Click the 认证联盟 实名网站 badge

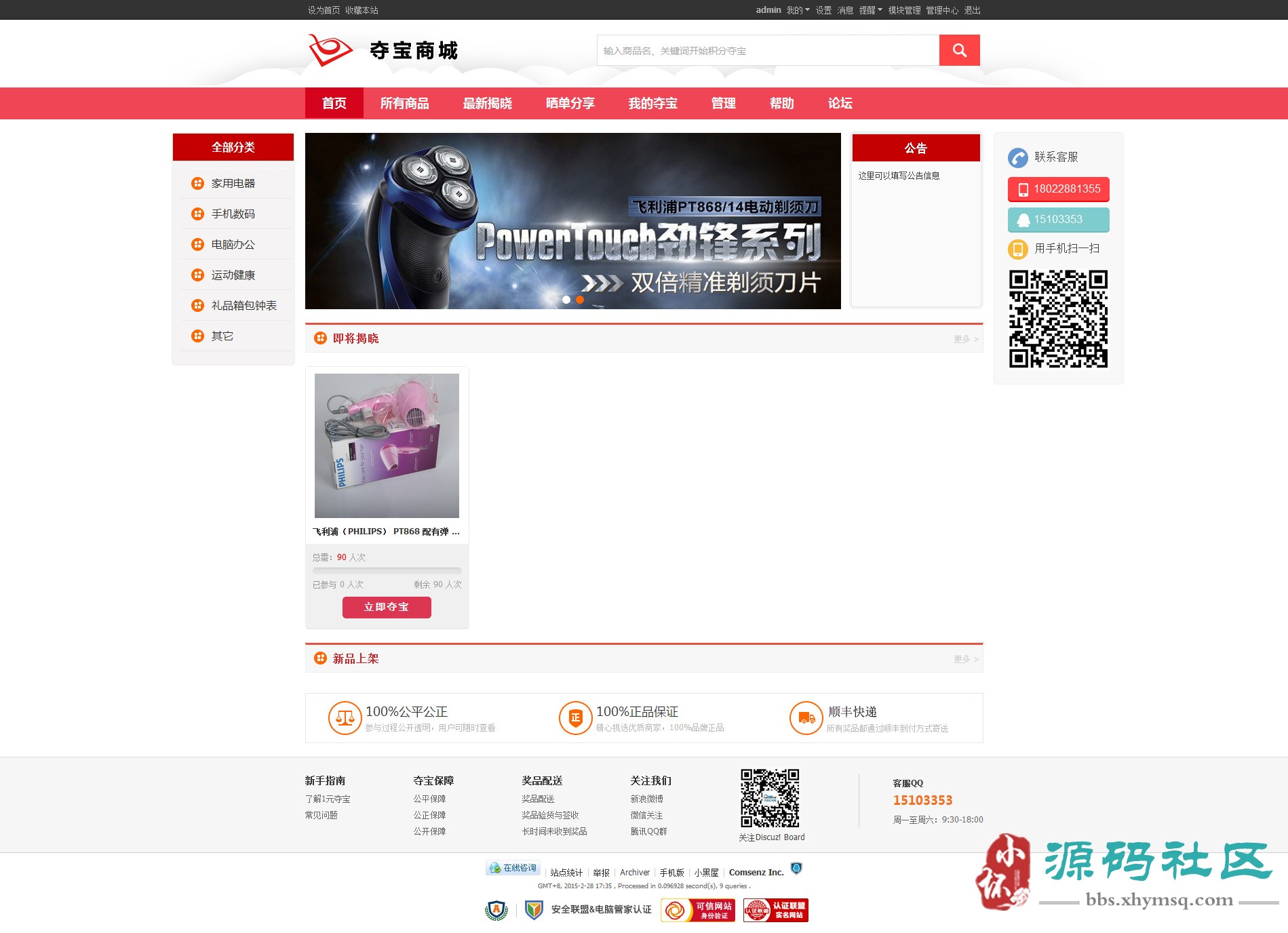coord(775,910)
